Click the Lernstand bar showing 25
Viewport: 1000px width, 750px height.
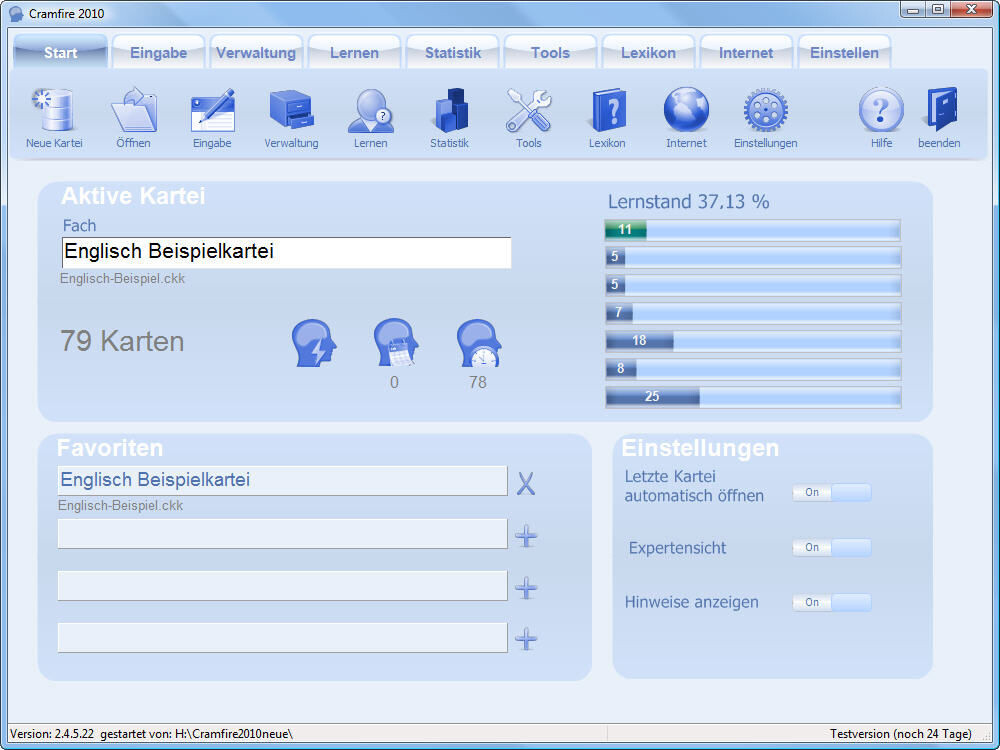[x=753, y=397]
